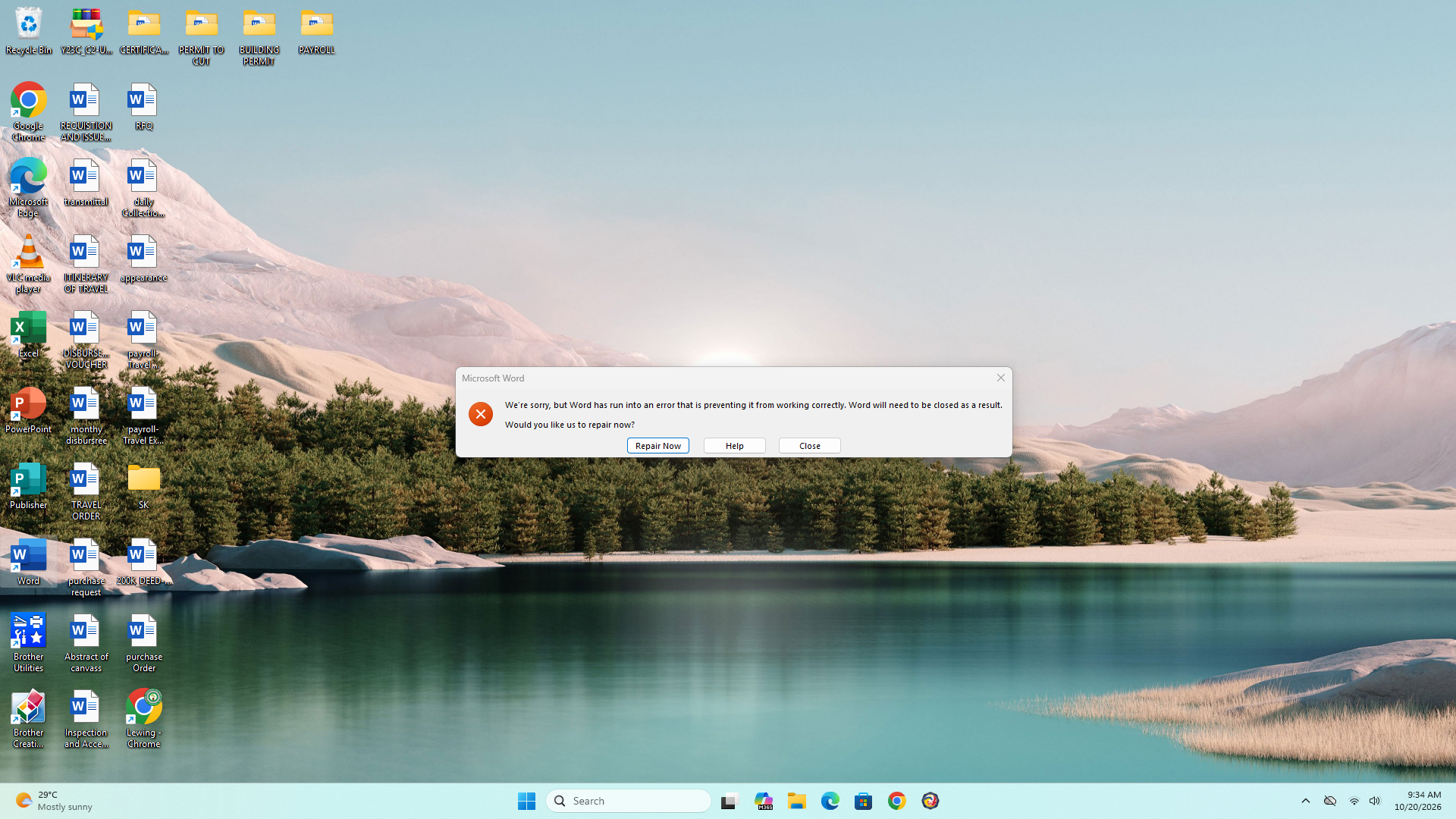Select the PAYROLL folder on desktop
Viewport: 1456px width, 819px height.
(316, 31)
